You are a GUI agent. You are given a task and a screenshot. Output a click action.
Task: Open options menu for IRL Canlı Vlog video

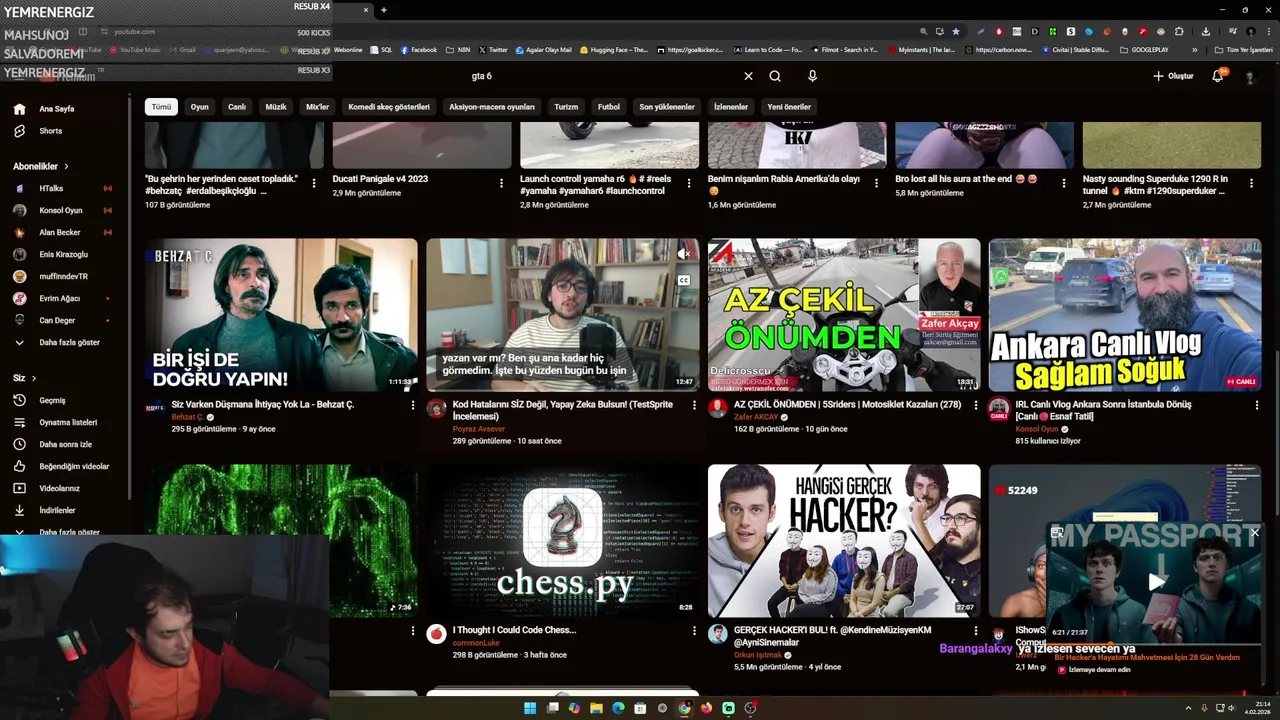click(x=1257, y=406)
